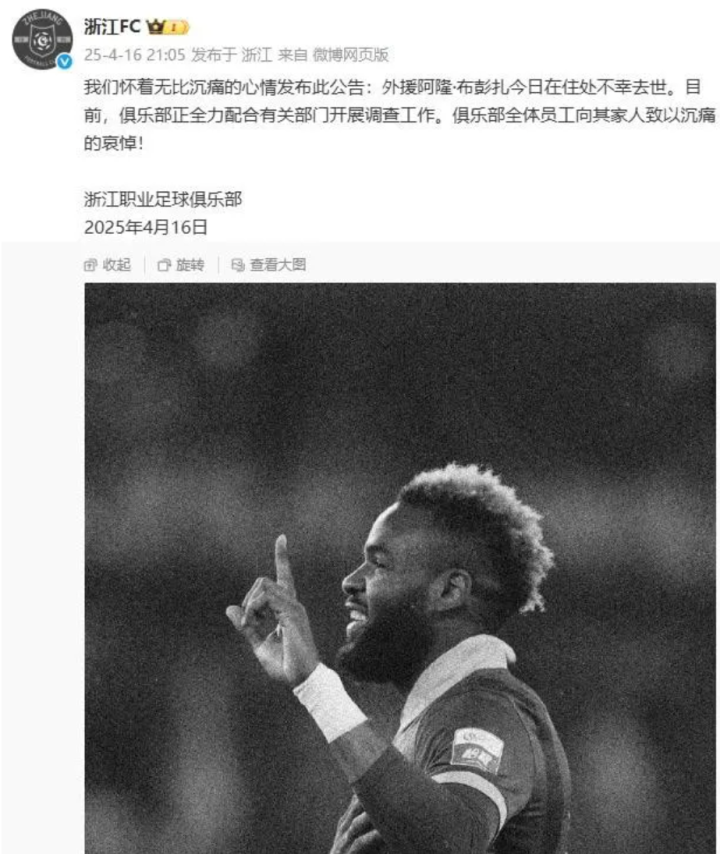Image resolution: width=720 pixels, height=854 pixels.
Task: Click the VIP level number badge
Action: click(x=176, y=27)
